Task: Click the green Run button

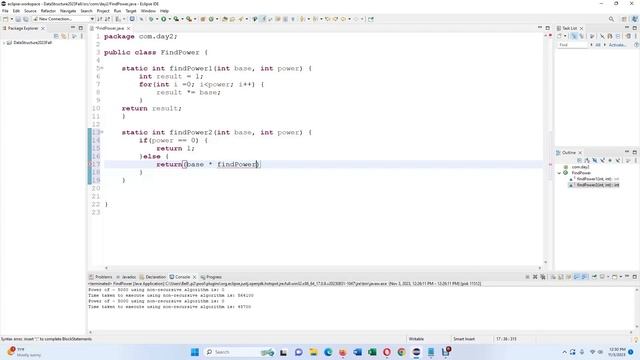Action: tap(163, 19)
